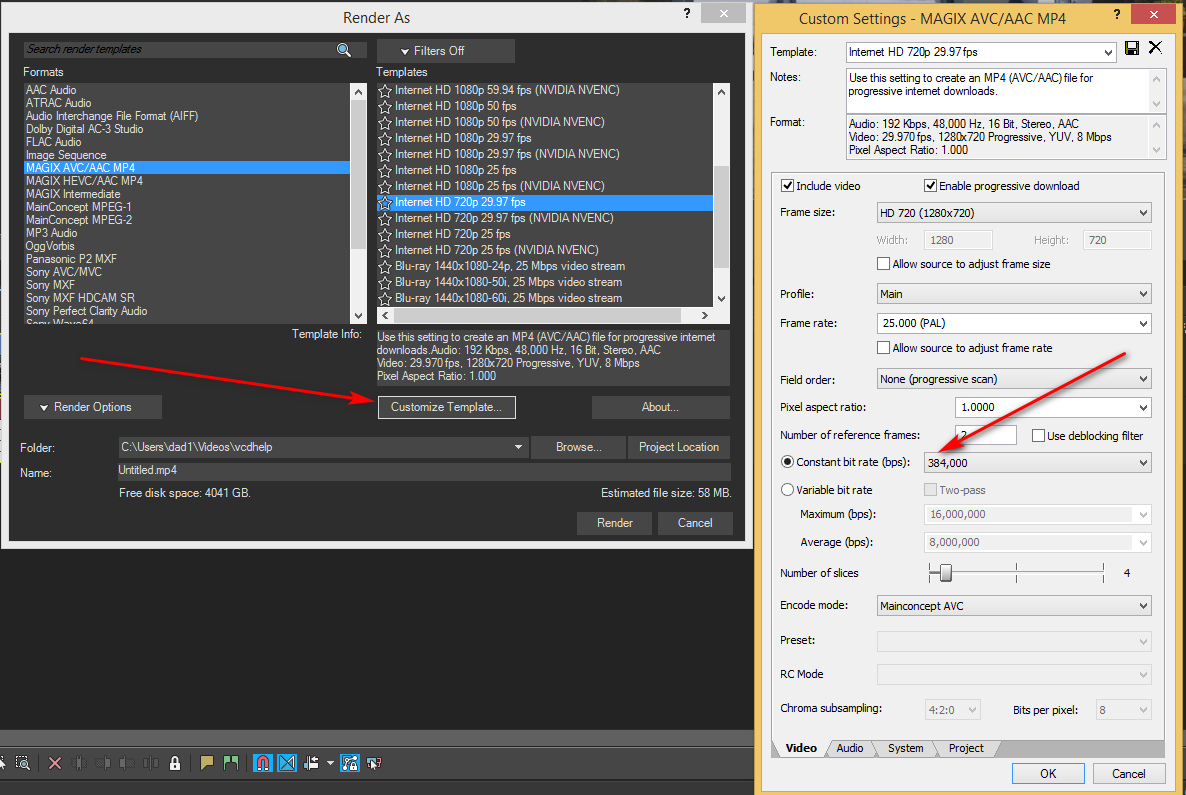
Task: Open the Folder path dropdown
Action: (518, 447)
